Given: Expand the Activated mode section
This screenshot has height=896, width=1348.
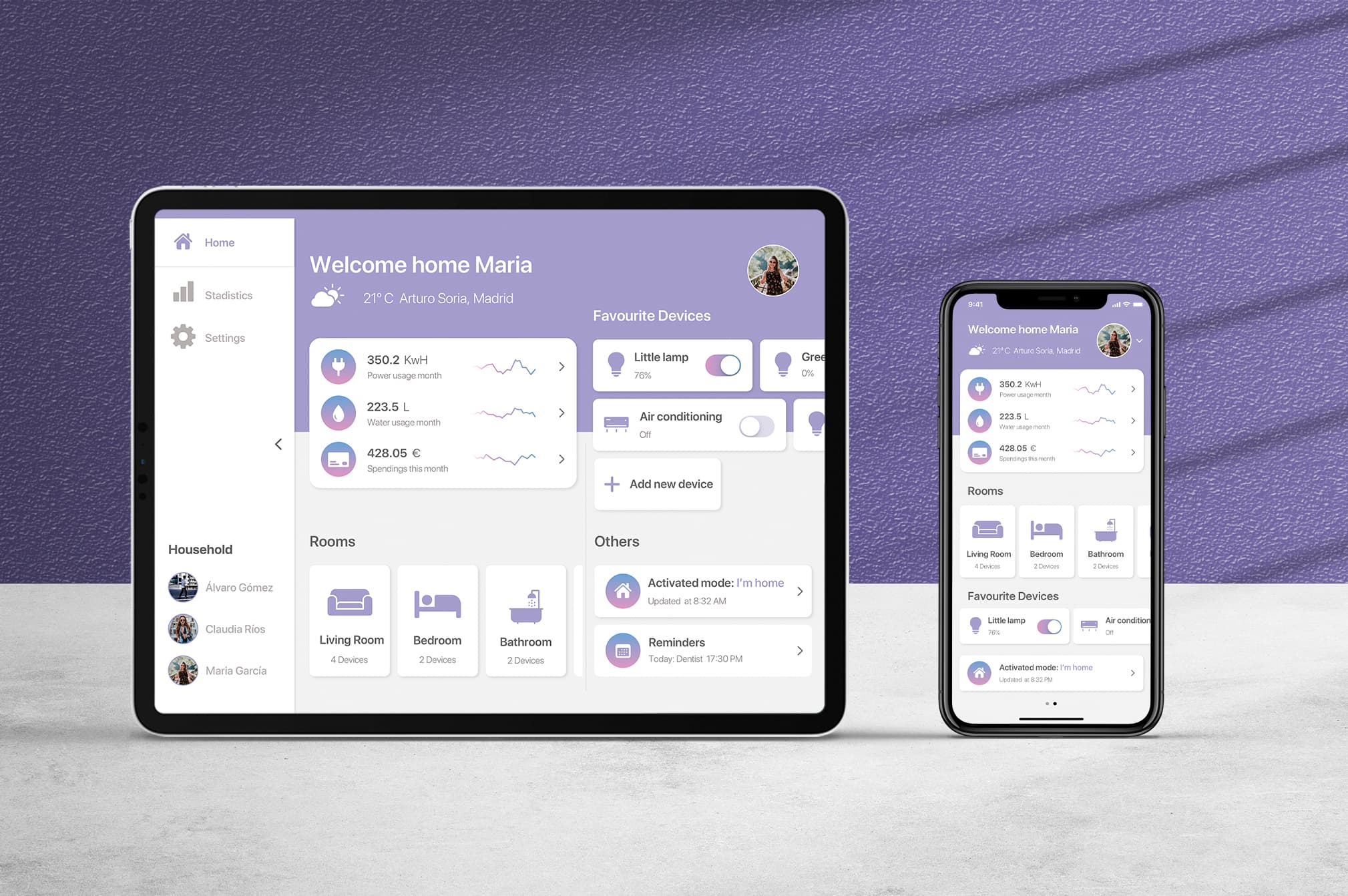Looking at the screenshot, I should coord(801,591).
